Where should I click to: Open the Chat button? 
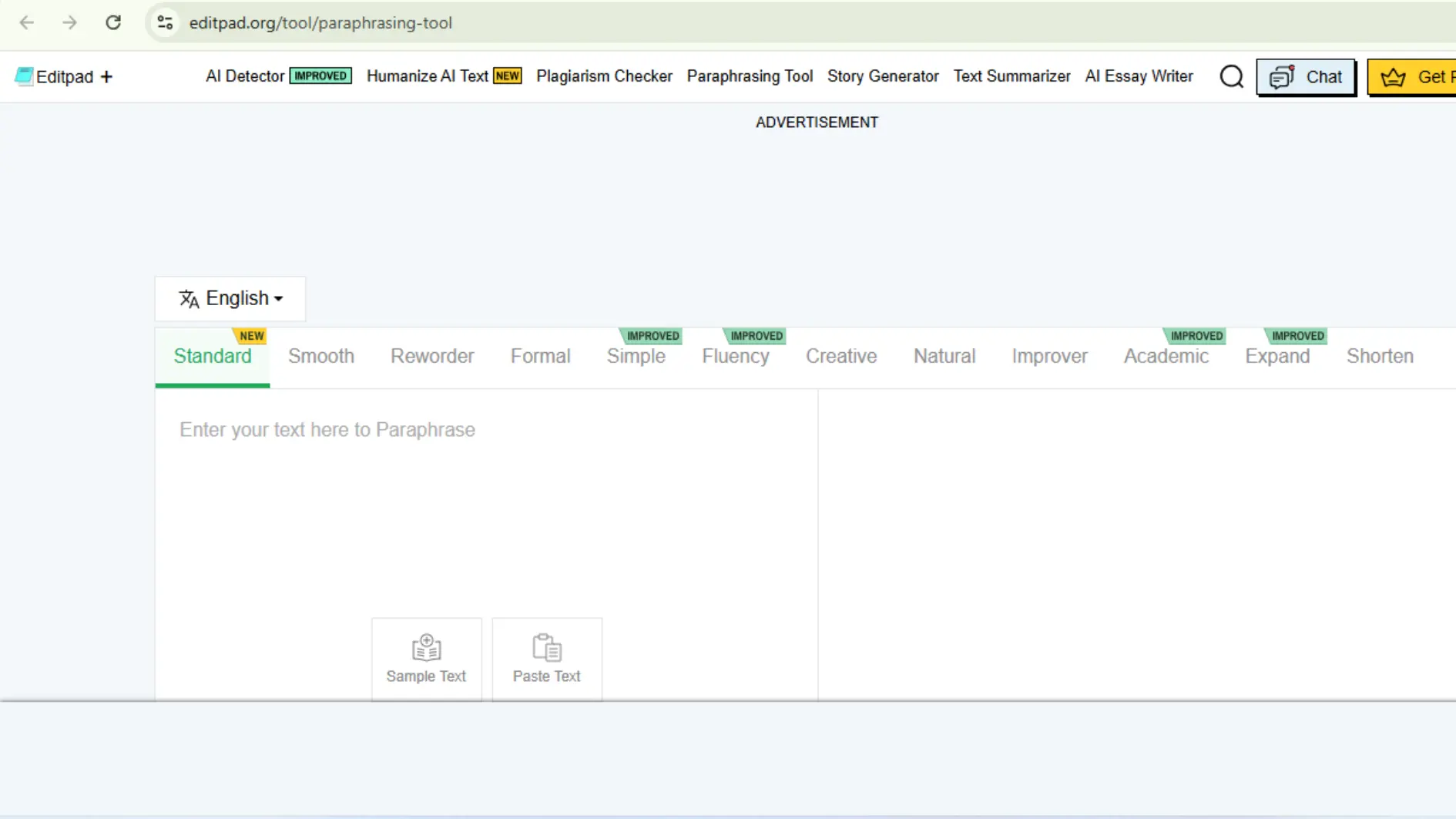pyautogui.click(x=1305, y=76)
